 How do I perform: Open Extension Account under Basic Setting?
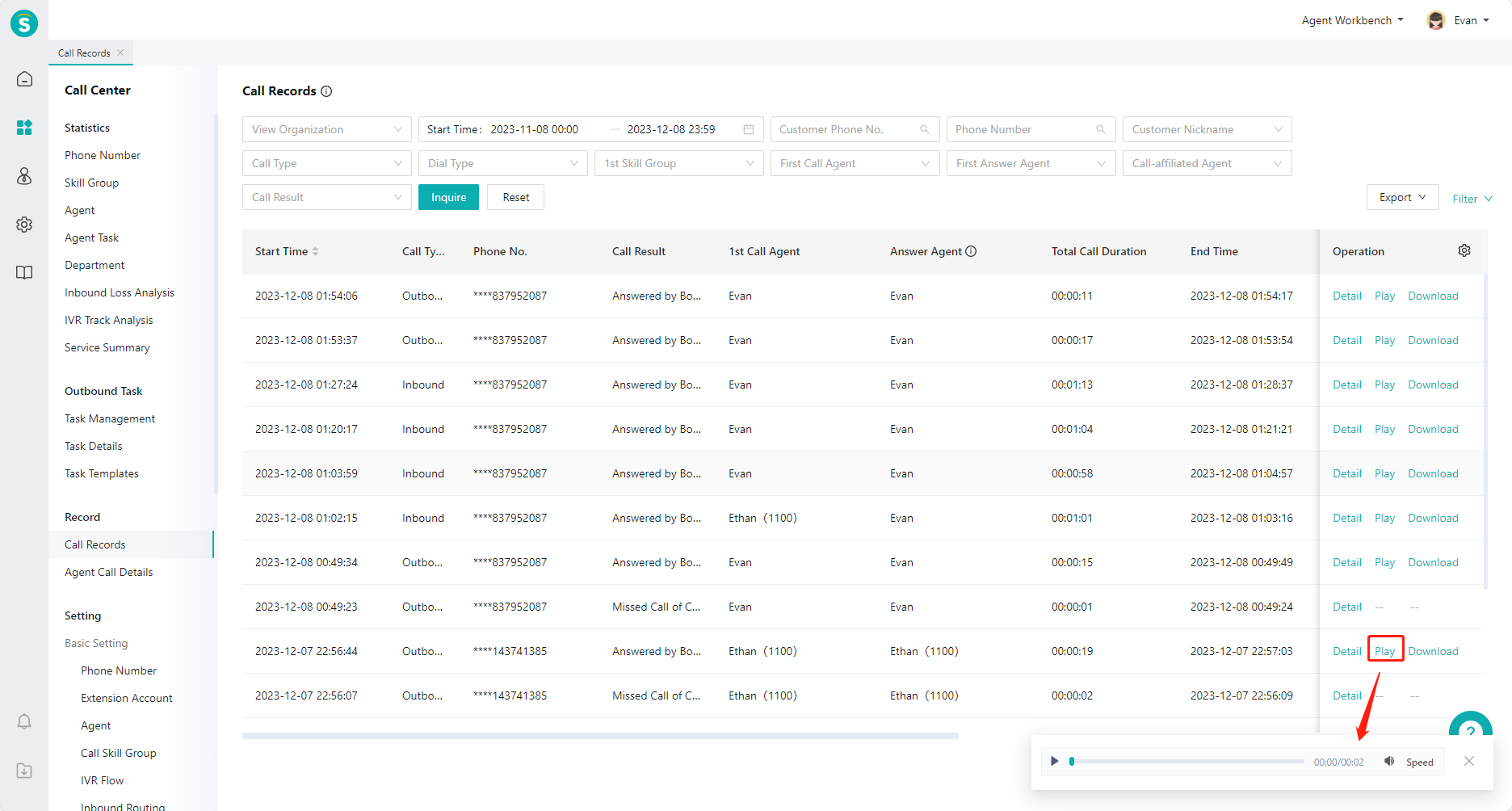(127, 698)
